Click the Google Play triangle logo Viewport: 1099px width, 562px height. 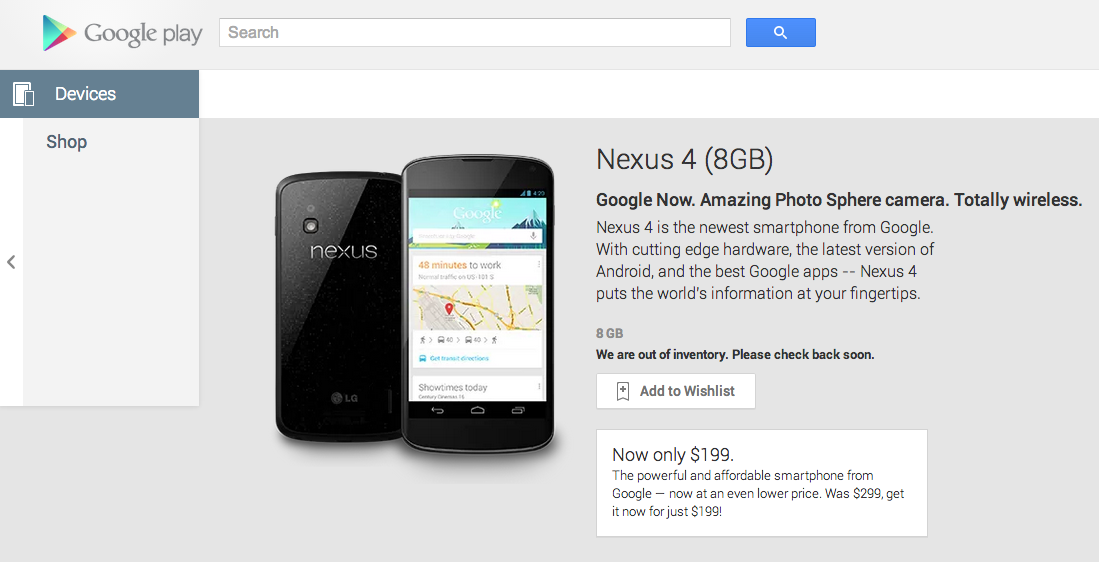click(x=59, y=33)
